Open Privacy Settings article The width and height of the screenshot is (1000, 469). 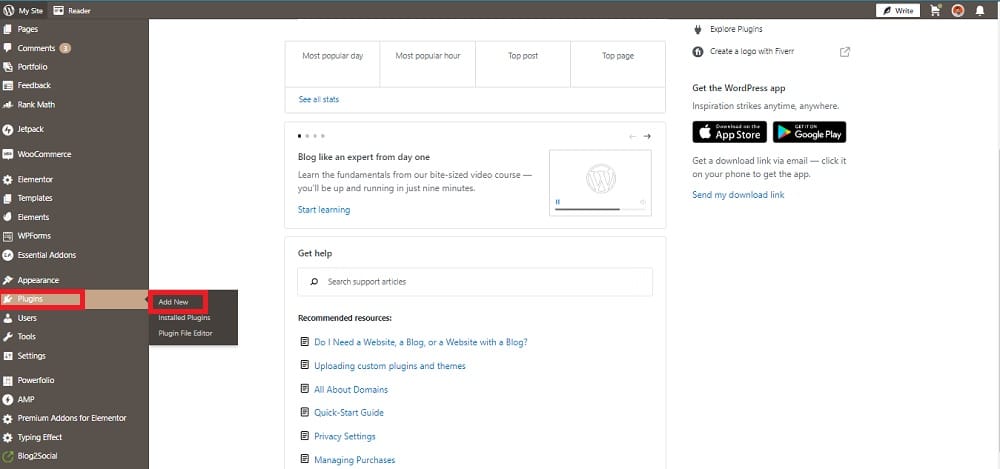click(344, 436)
